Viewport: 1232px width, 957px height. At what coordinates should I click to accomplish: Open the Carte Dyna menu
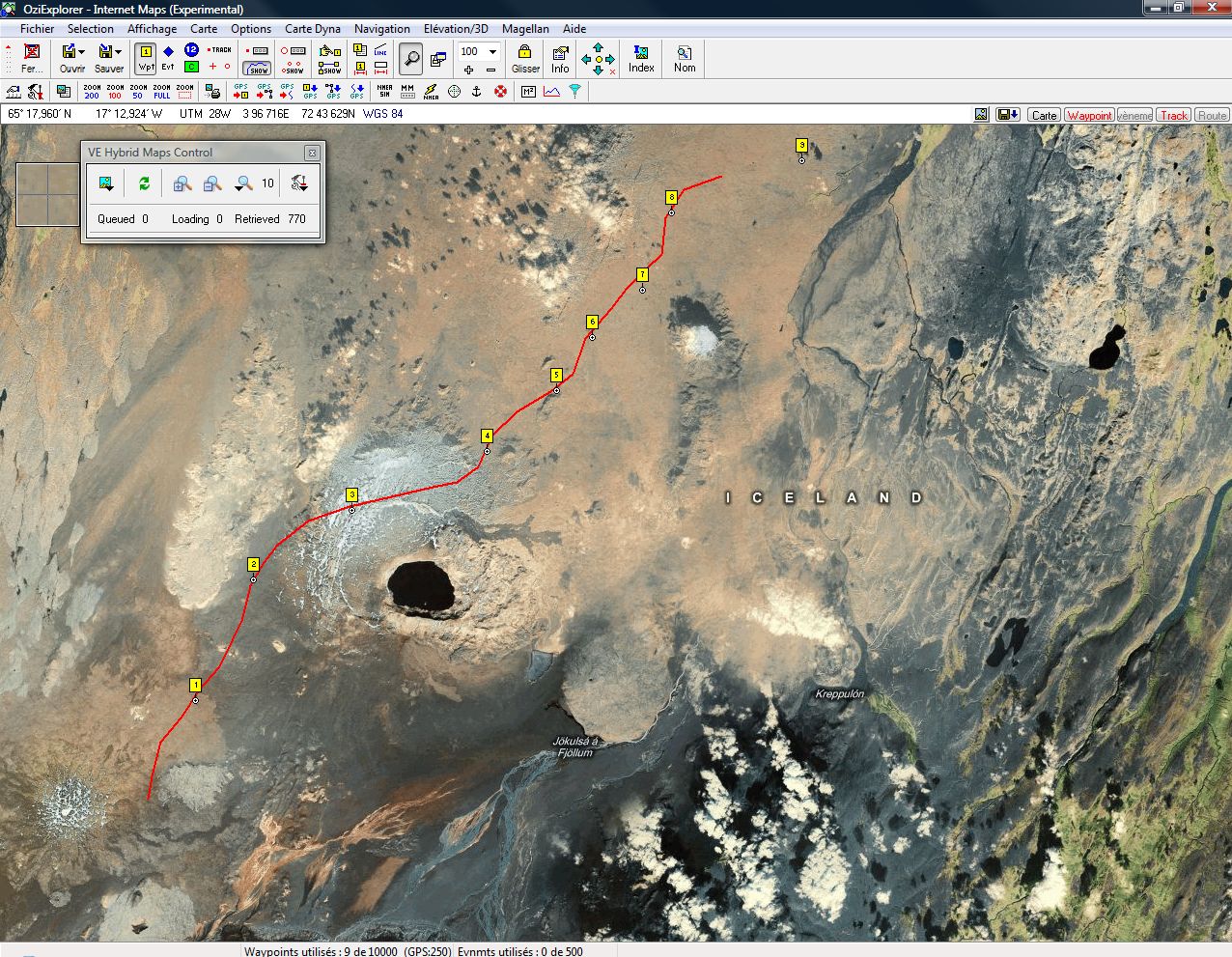(x=312, y=29)
